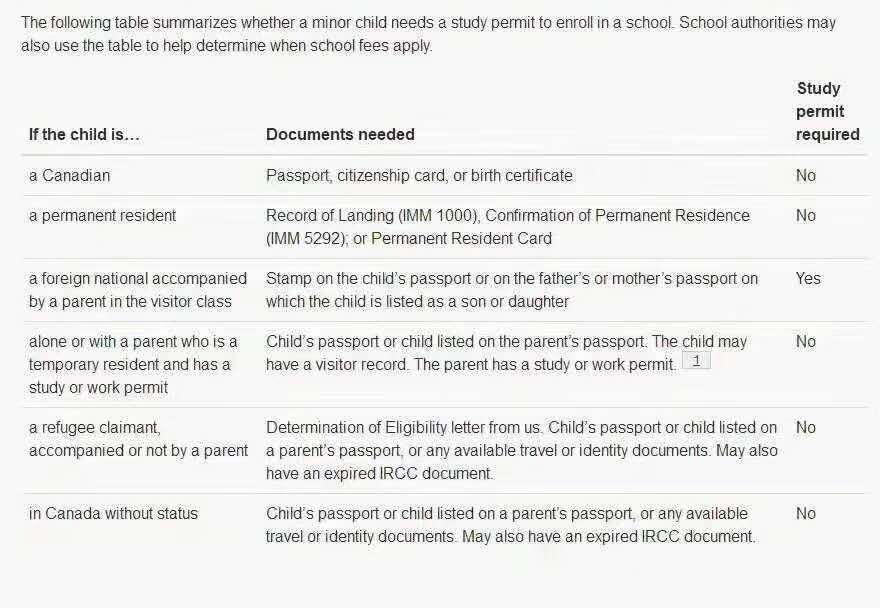The height and width of the screenshot is (608, 880).
Task: Select the 'a Canadian' row label
Action: [x=69, y=175]
